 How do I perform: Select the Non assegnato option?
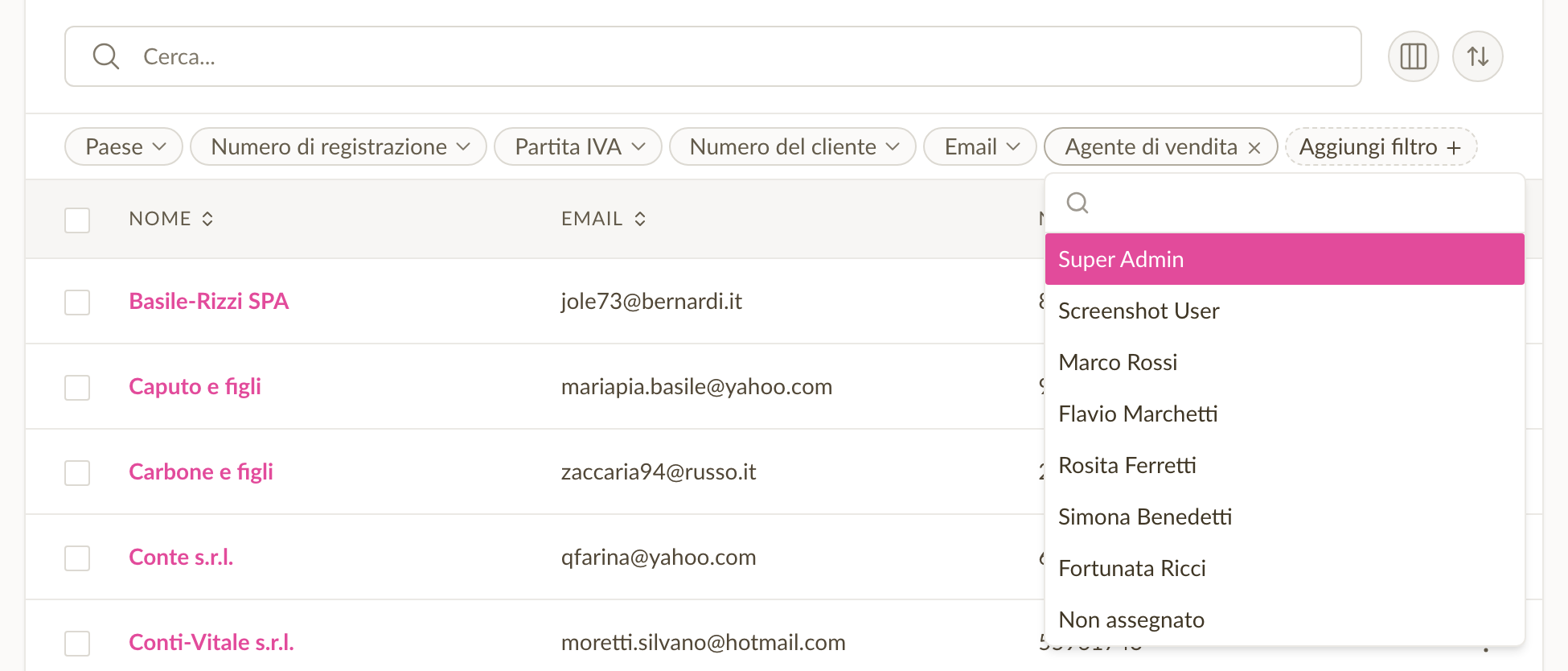(1285, 620)
